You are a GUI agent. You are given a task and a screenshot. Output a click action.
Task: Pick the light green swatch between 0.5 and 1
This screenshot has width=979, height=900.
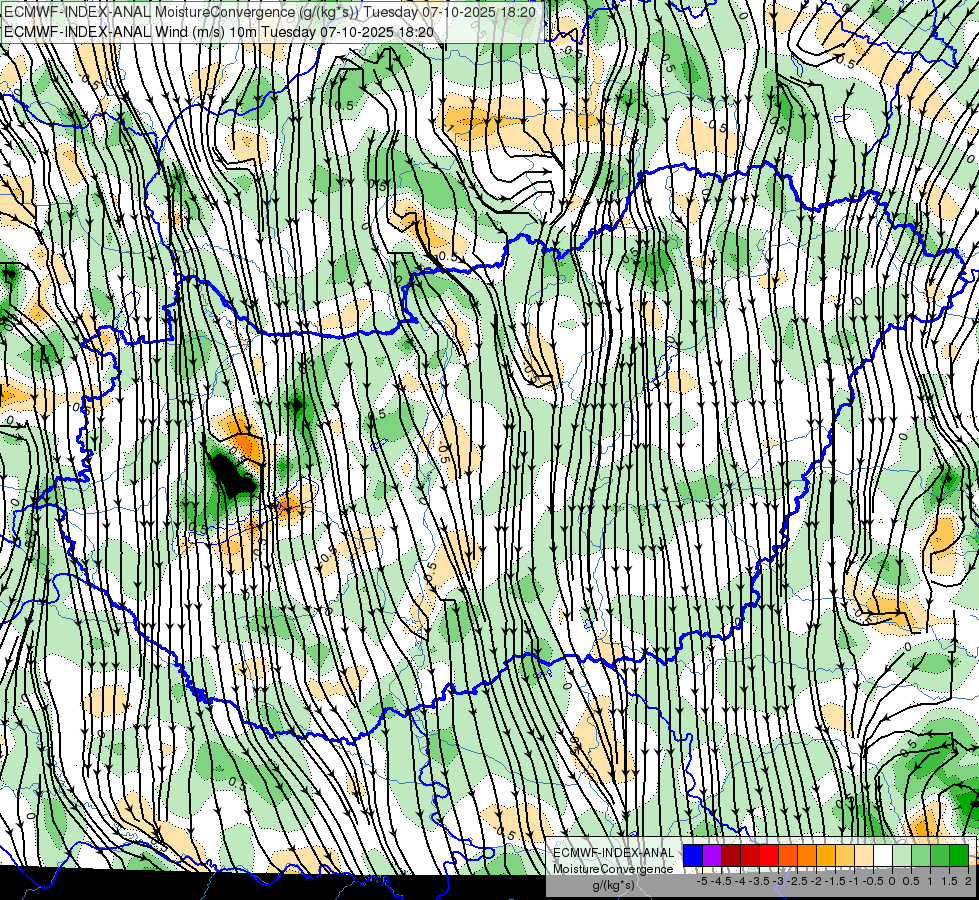920,855
